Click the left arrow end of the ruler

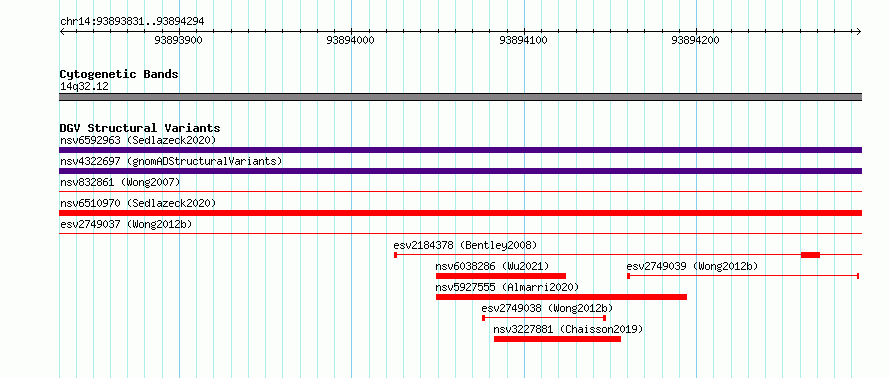(x=62, y=32)
